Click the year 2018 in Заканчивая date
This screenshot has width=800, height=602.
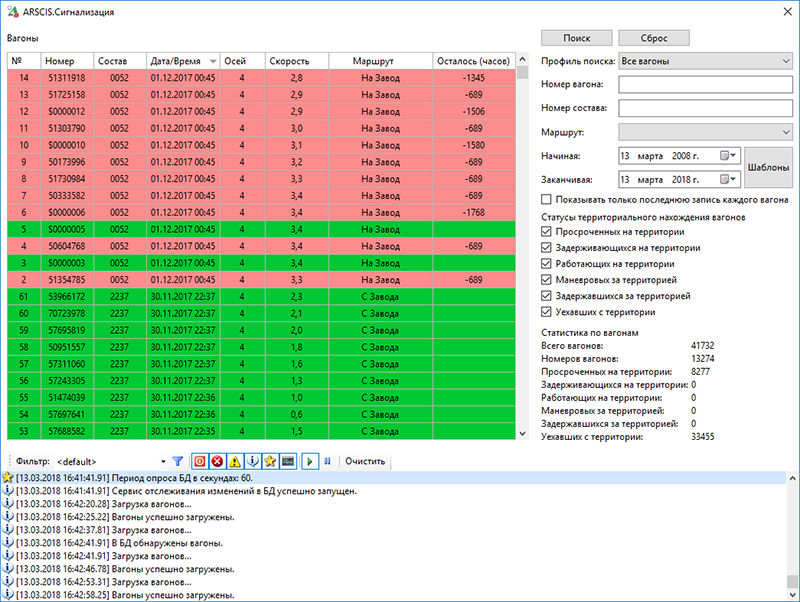681,180
